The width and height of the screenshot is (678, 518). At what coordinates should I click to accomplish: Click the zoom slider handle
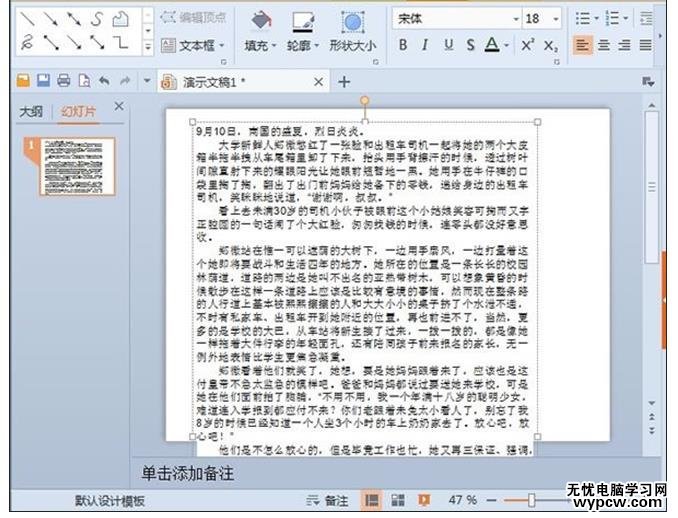click(x=531, y=500)
